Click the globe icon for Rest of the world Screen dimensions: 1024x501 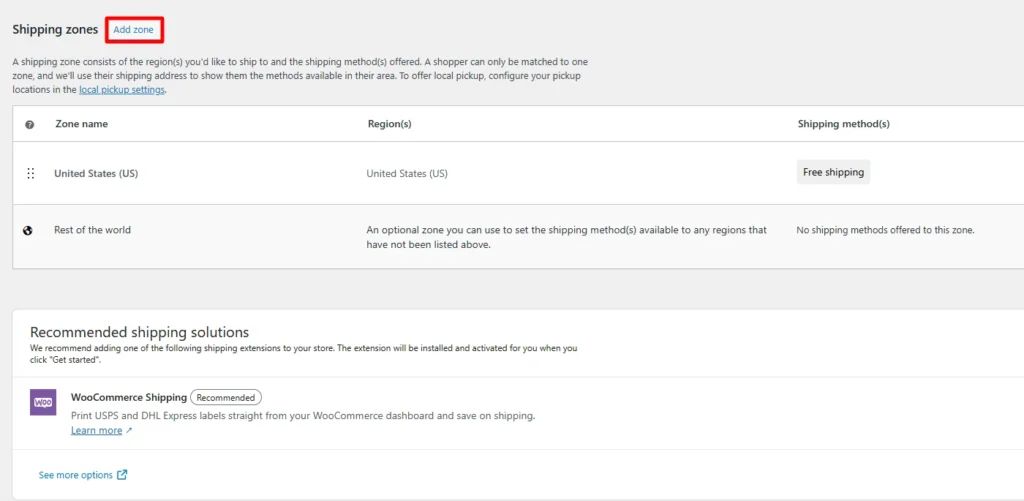click(28, 231)
